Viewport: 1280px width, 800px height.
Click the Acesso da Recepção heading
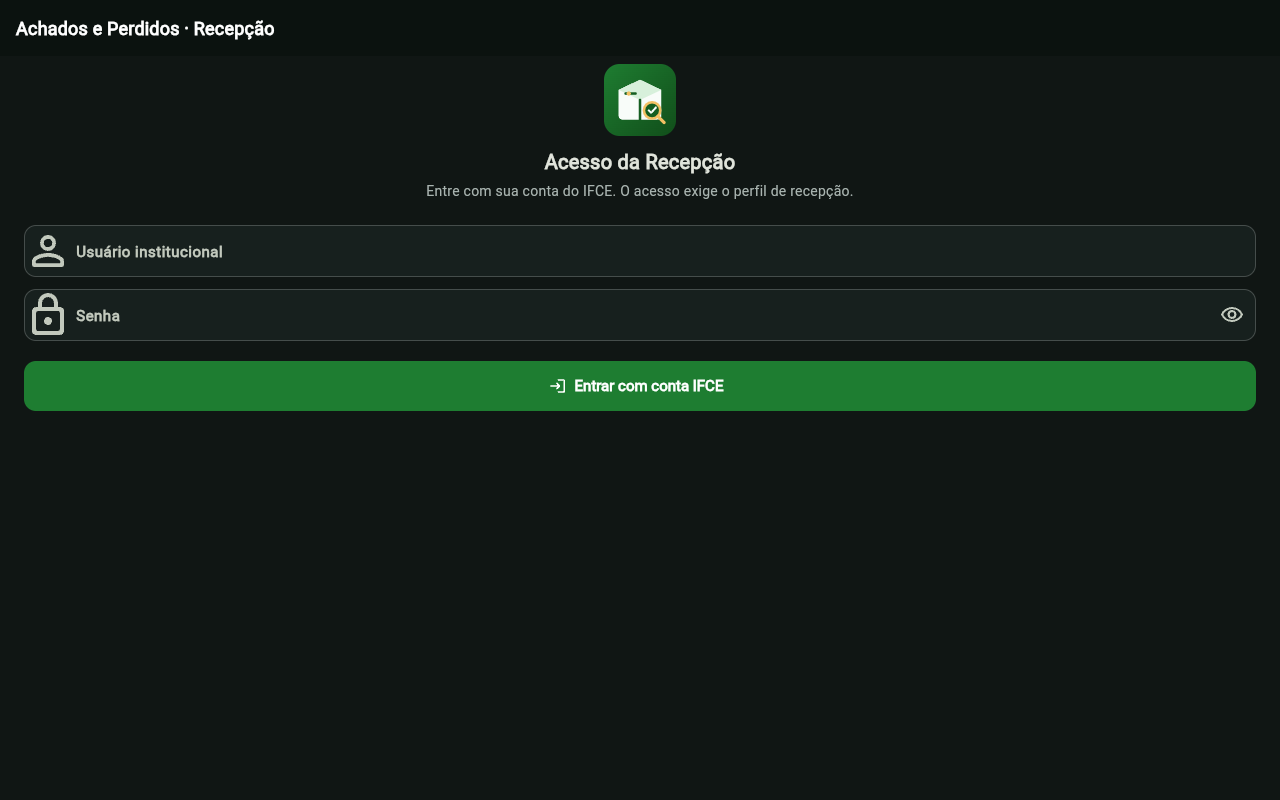(x=640, y=162)
